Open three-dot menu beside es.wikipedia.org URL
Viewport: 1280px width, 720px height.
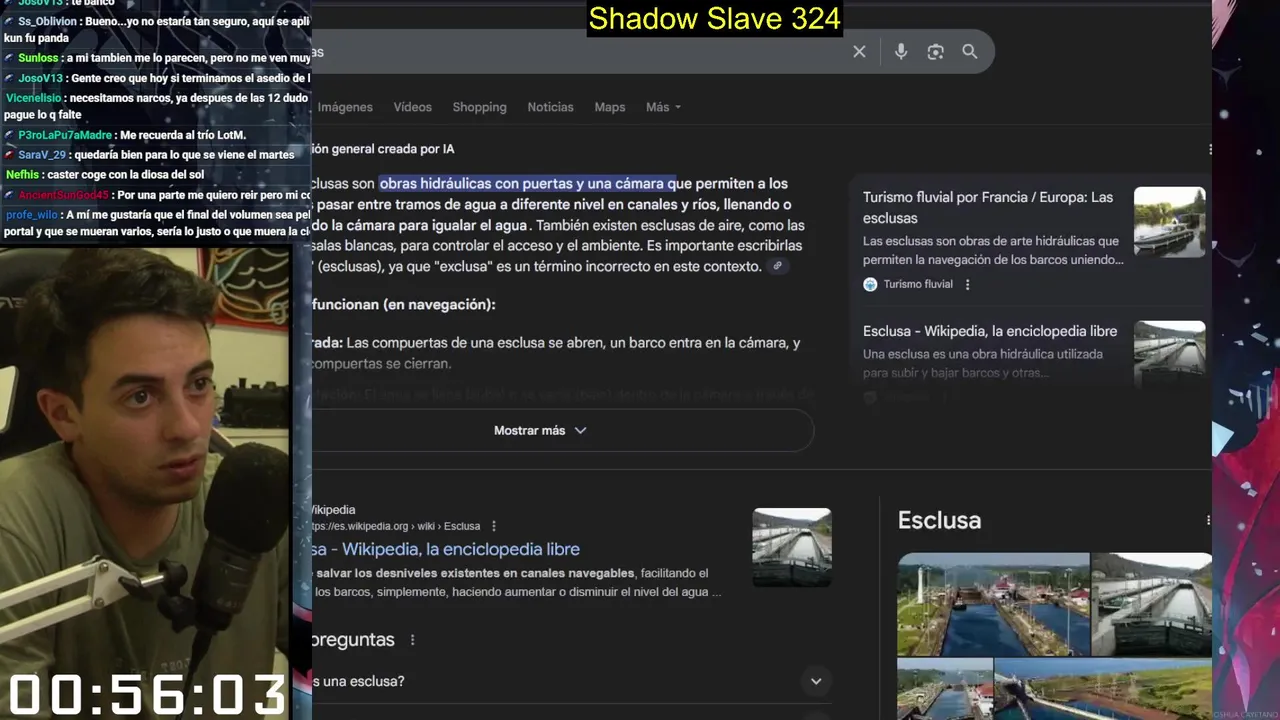click(x=493, y=526)
